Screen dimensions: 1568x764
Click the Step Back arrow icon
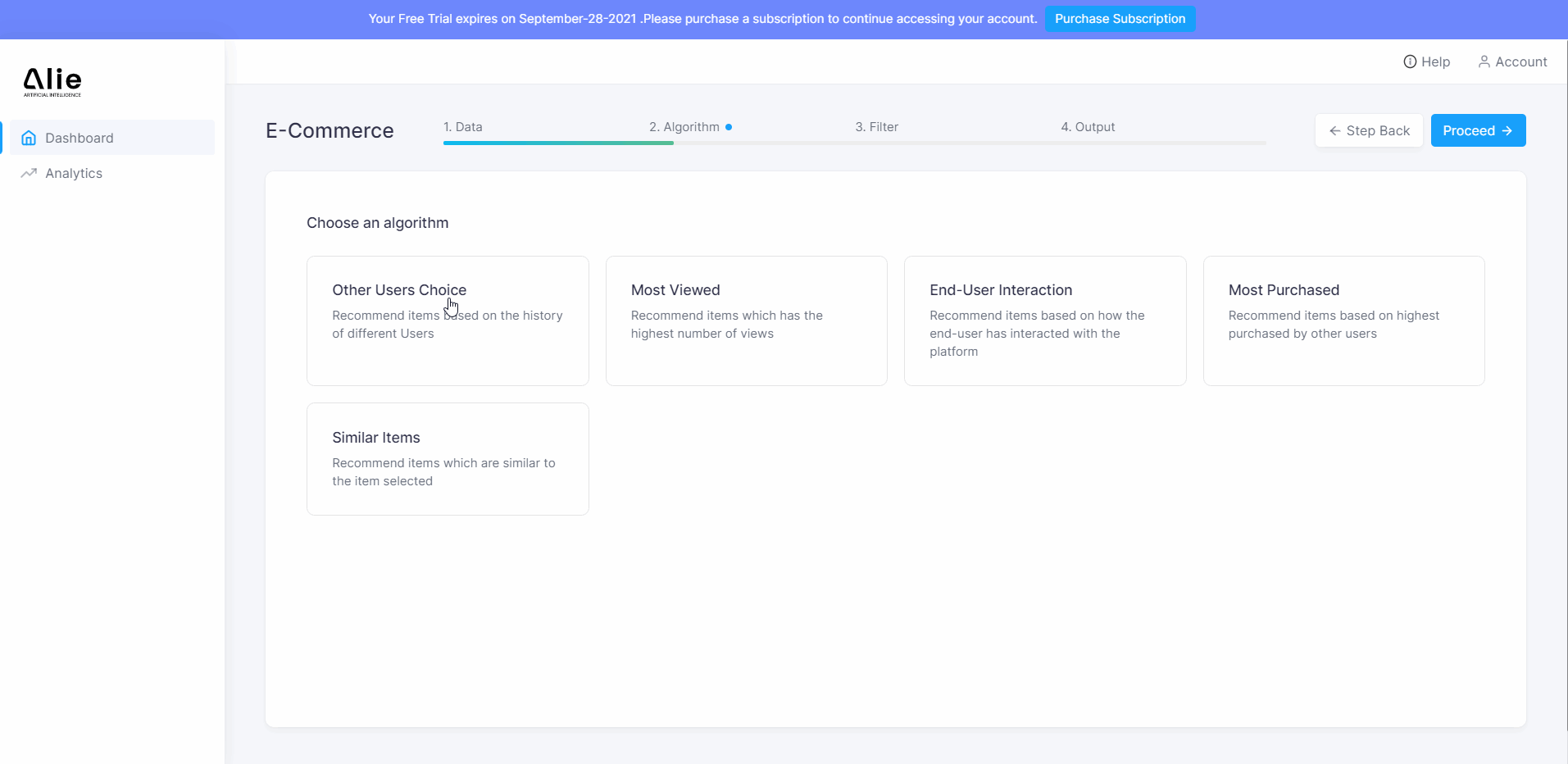[x=1334, y=131]
